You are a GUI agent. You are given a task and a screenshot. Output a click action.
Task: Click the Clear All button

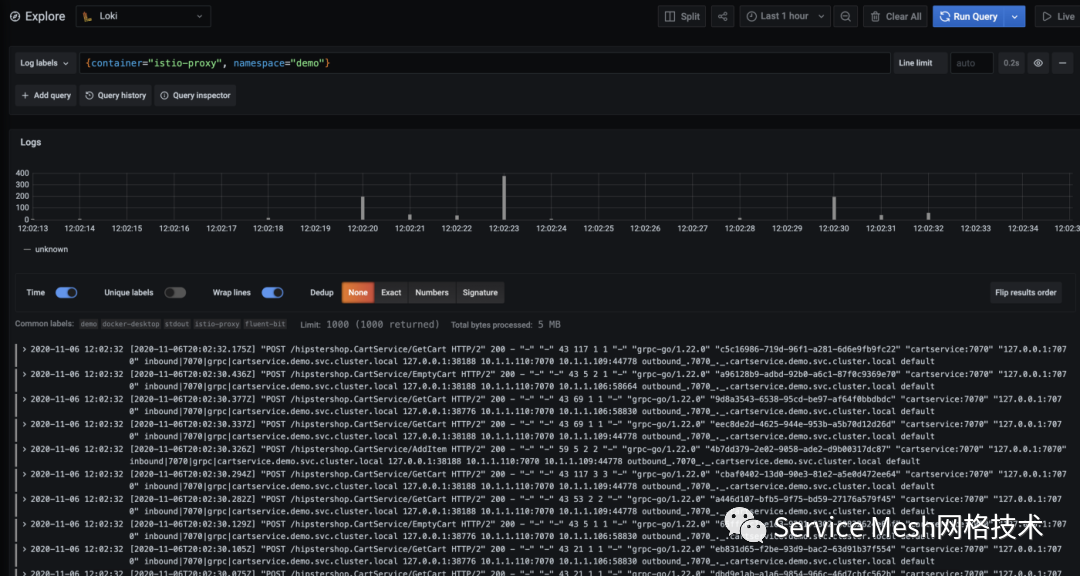coord(895,17)
